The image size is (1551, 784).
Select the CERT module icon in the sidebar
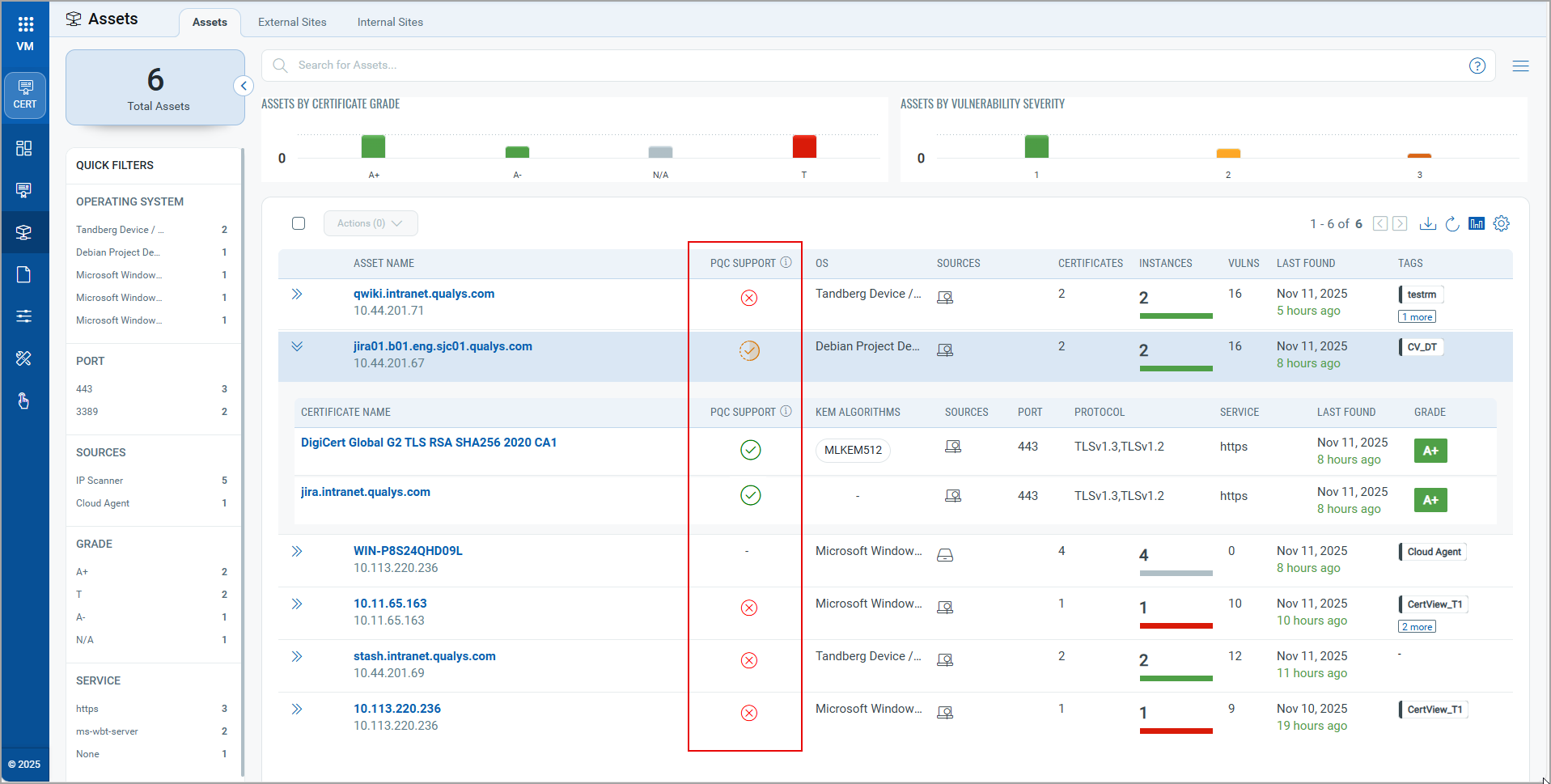(x=24, y=95)
